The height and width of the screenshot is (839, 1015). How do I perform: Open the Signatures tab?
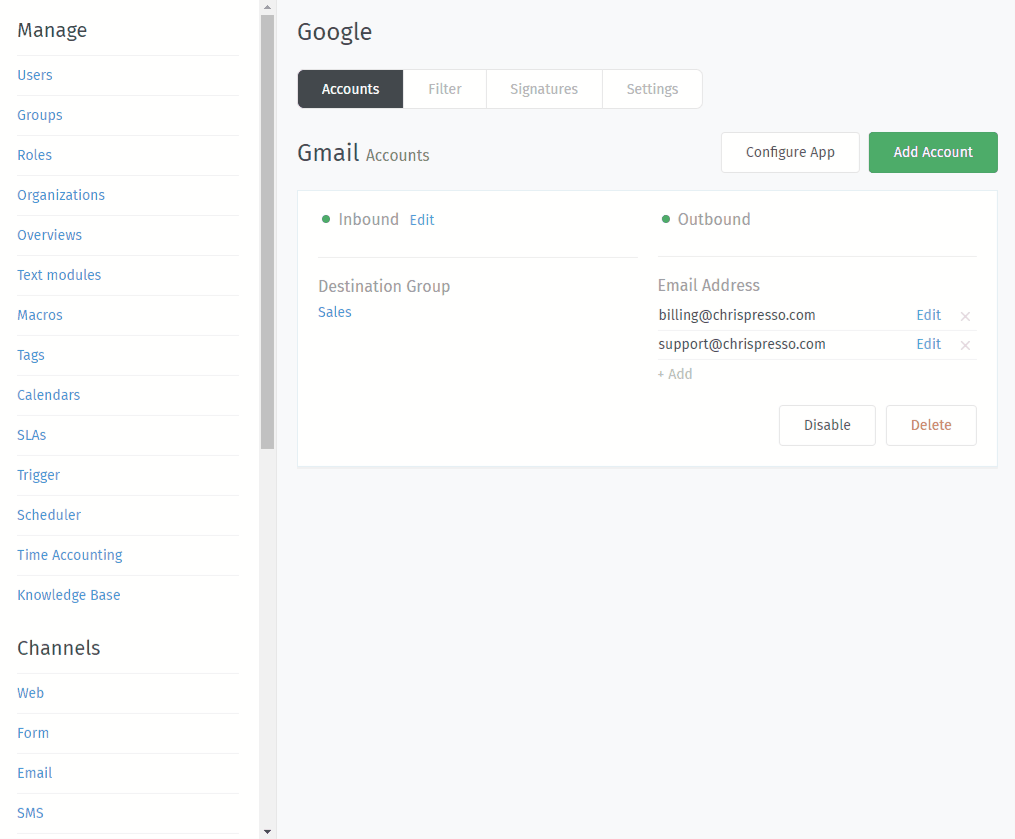544,89
